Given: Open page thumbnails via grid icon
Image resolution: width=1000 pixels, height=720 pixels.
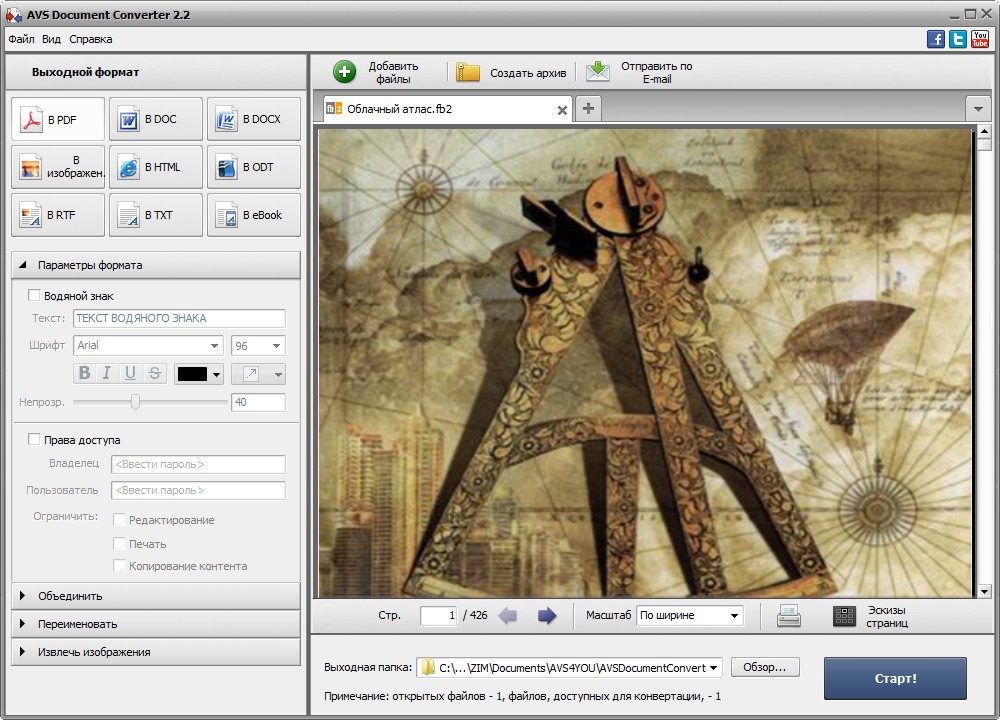Looking at the screenshot, I should pyautogui.click(x=845, y=616).
